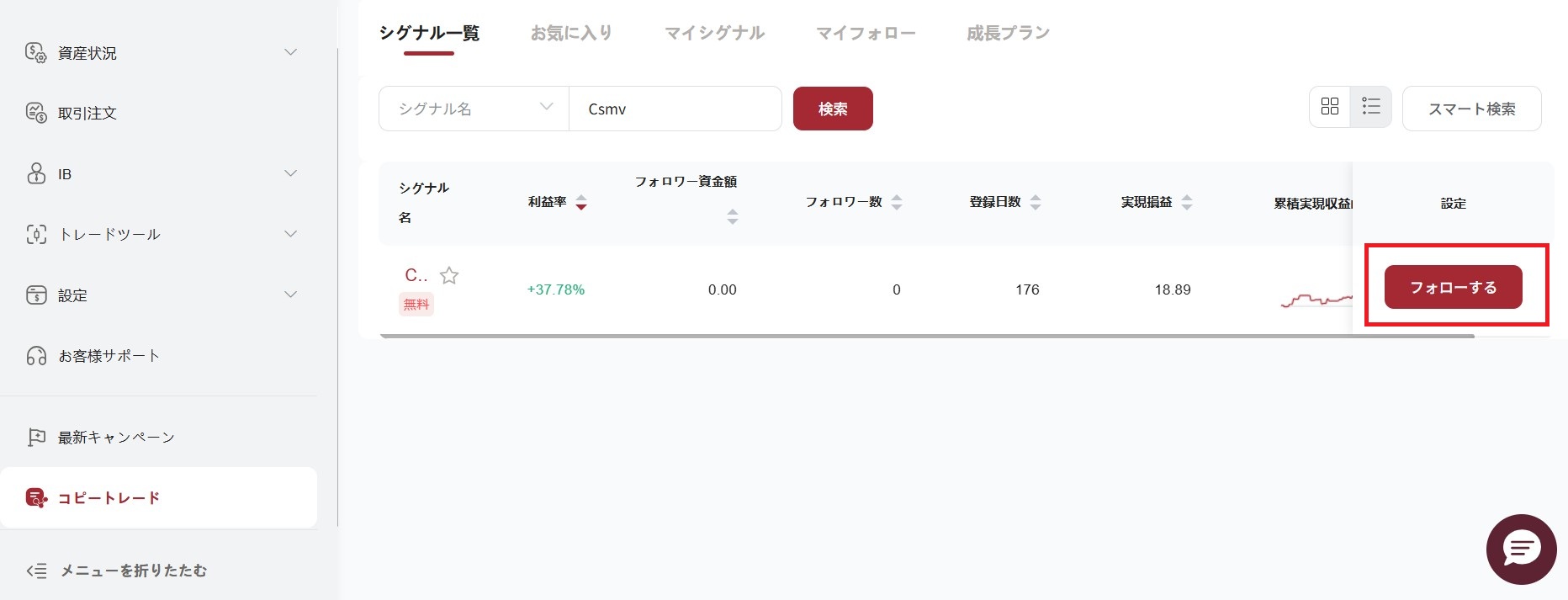The image size is (1568, 600).
Task: Click the horizontal table scrollbar
Action: tap(925, 336)
